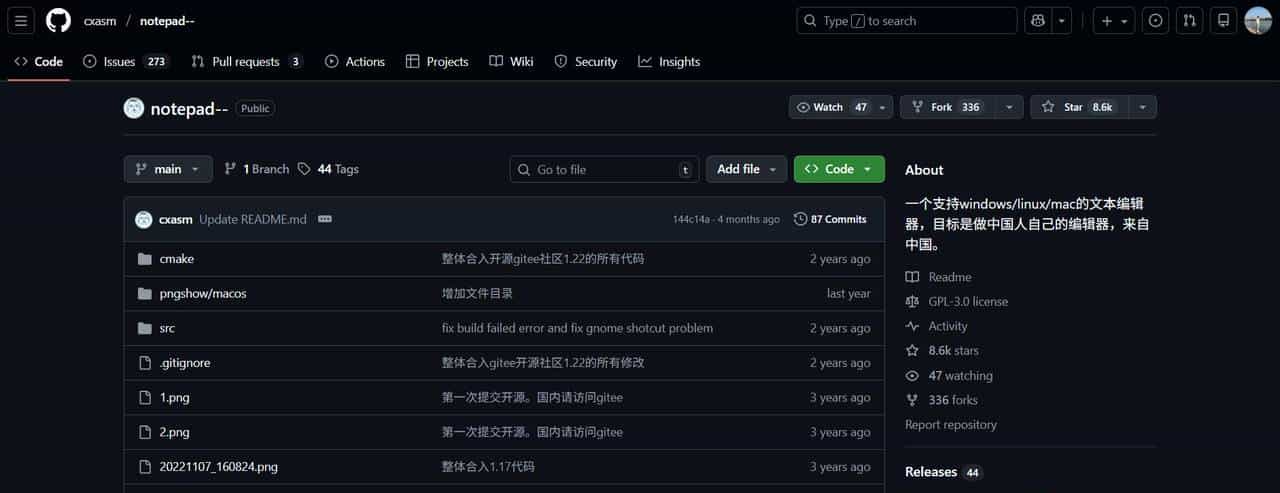Open the notifications inbox icon
Image resolution: width=1280 pixels, height=493 pixels.
pyautogui.click(x=1223, y=21)
